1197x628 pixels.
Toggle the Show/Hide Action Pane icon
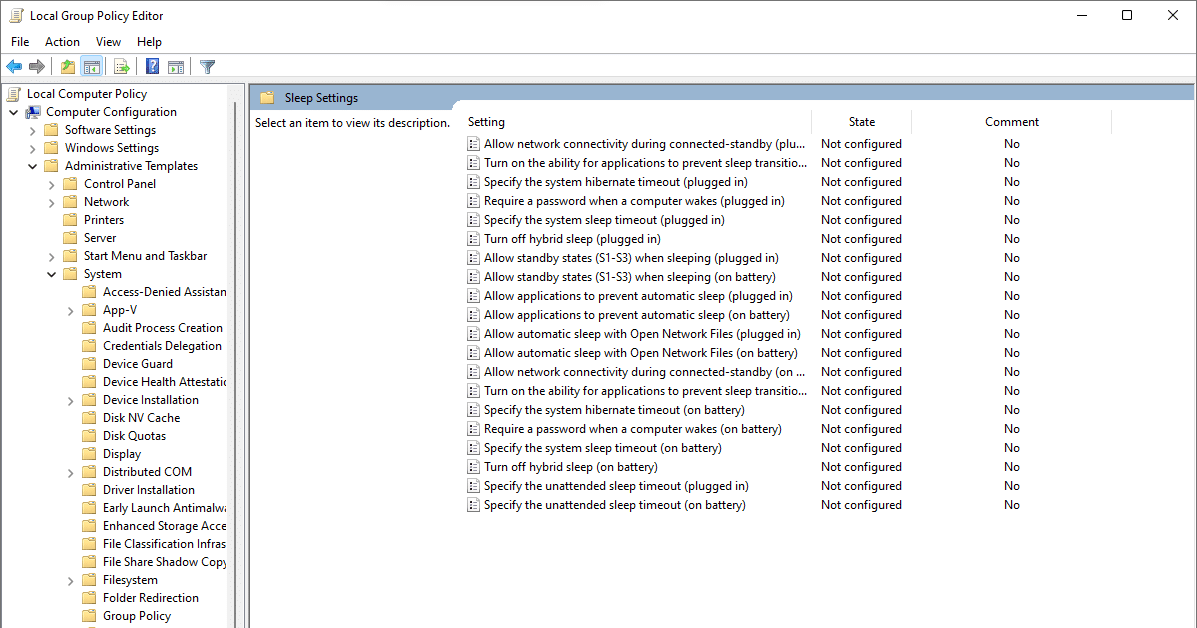pos(176,67)
